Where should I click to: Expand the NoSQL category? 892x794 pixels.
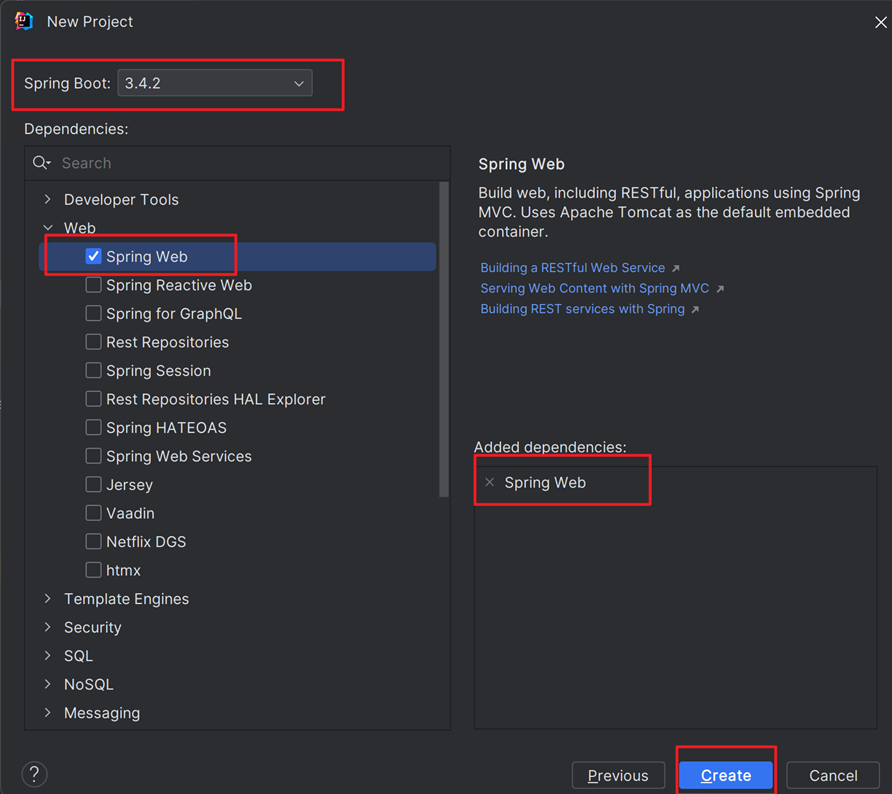48,684
